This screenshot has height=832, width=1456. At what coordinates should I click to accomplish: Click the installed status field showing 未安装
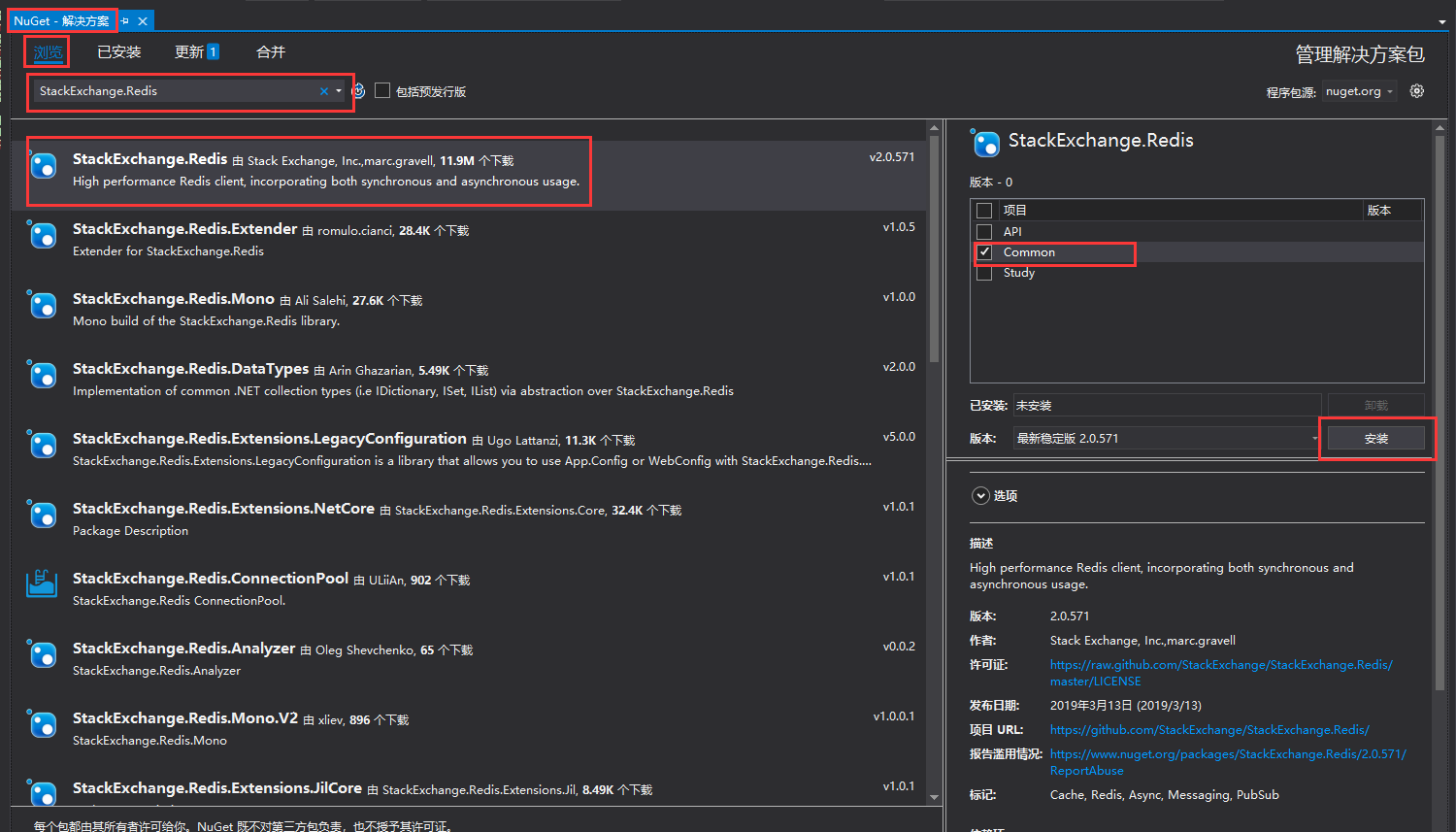click(1167, 405)
